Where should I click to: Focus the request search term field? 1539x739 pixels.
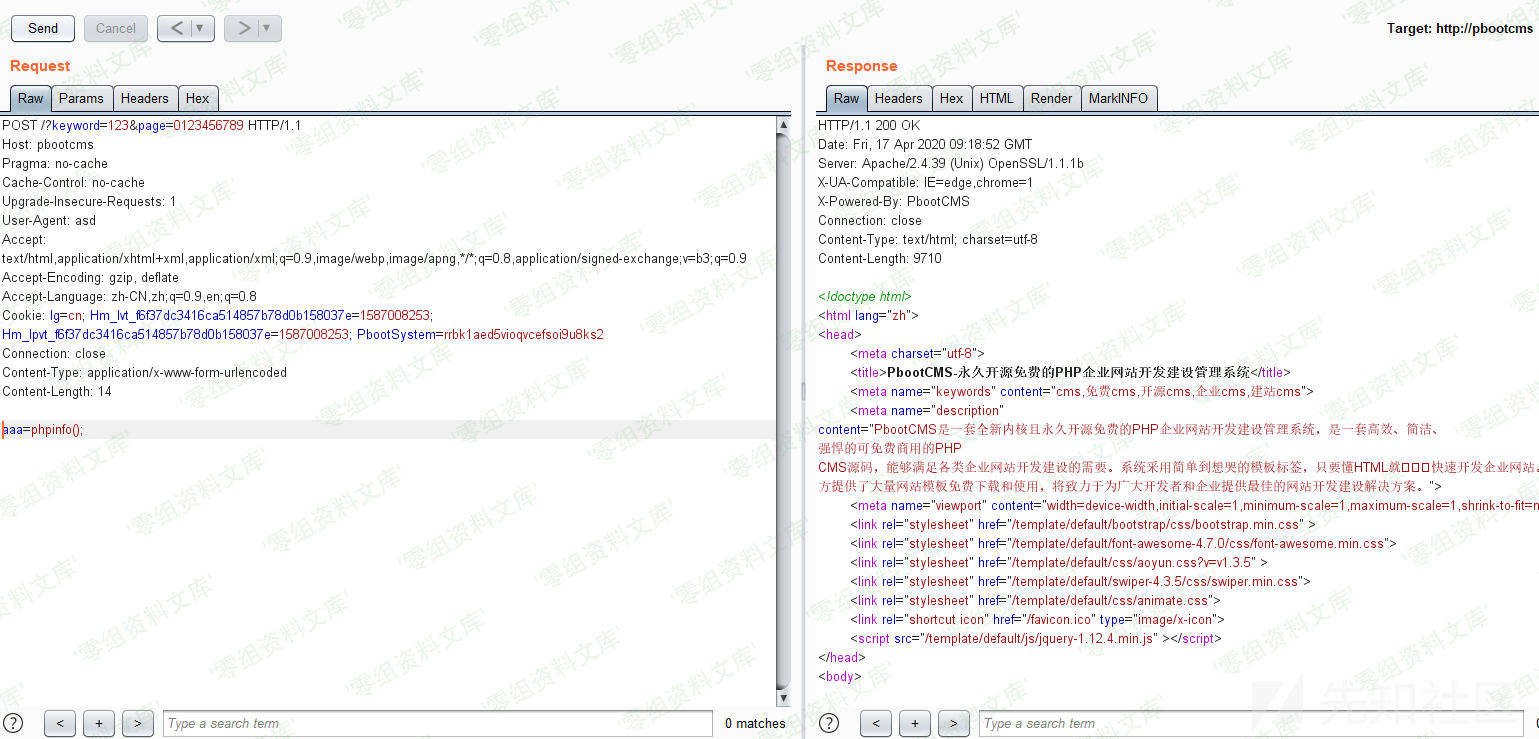[437, 723]
